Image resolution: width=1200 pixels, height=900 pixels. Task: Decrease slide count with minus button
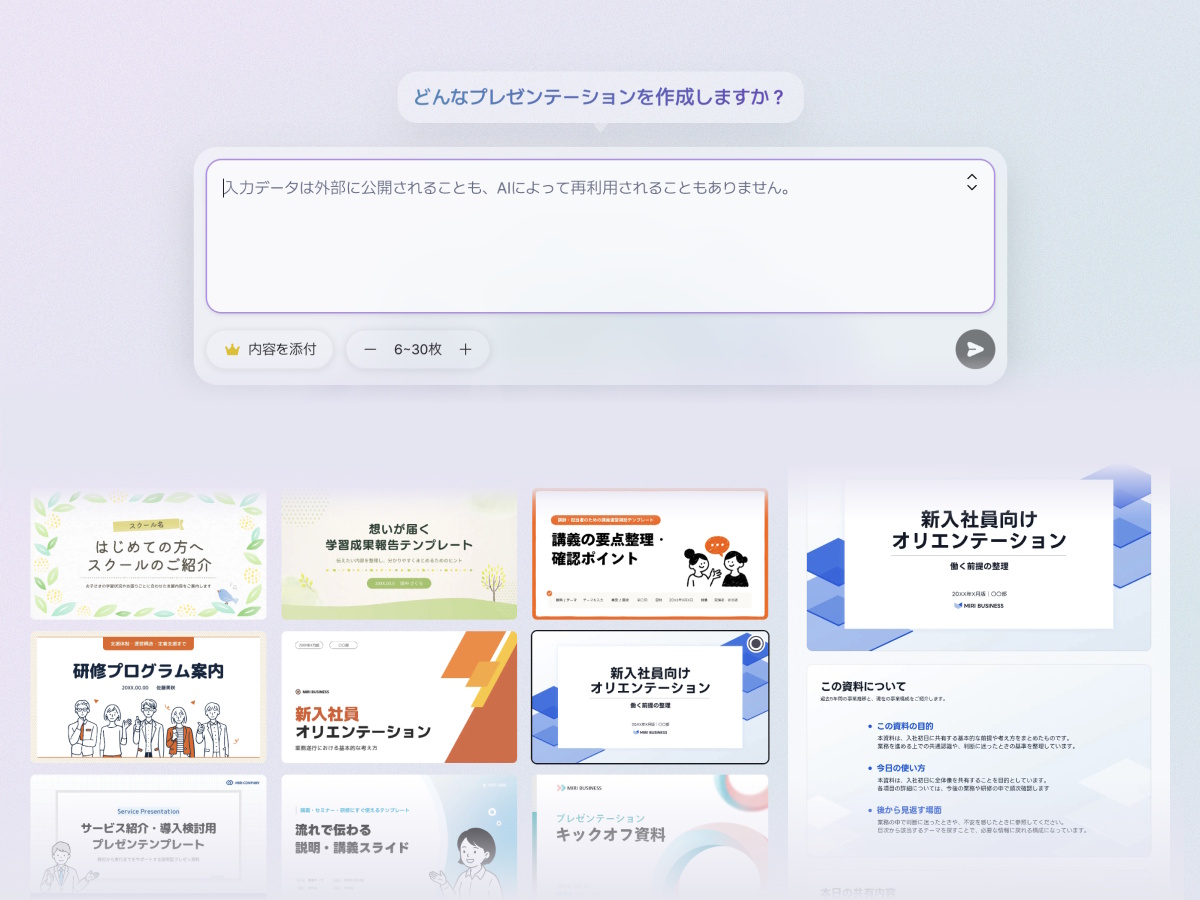pos(370,349)
